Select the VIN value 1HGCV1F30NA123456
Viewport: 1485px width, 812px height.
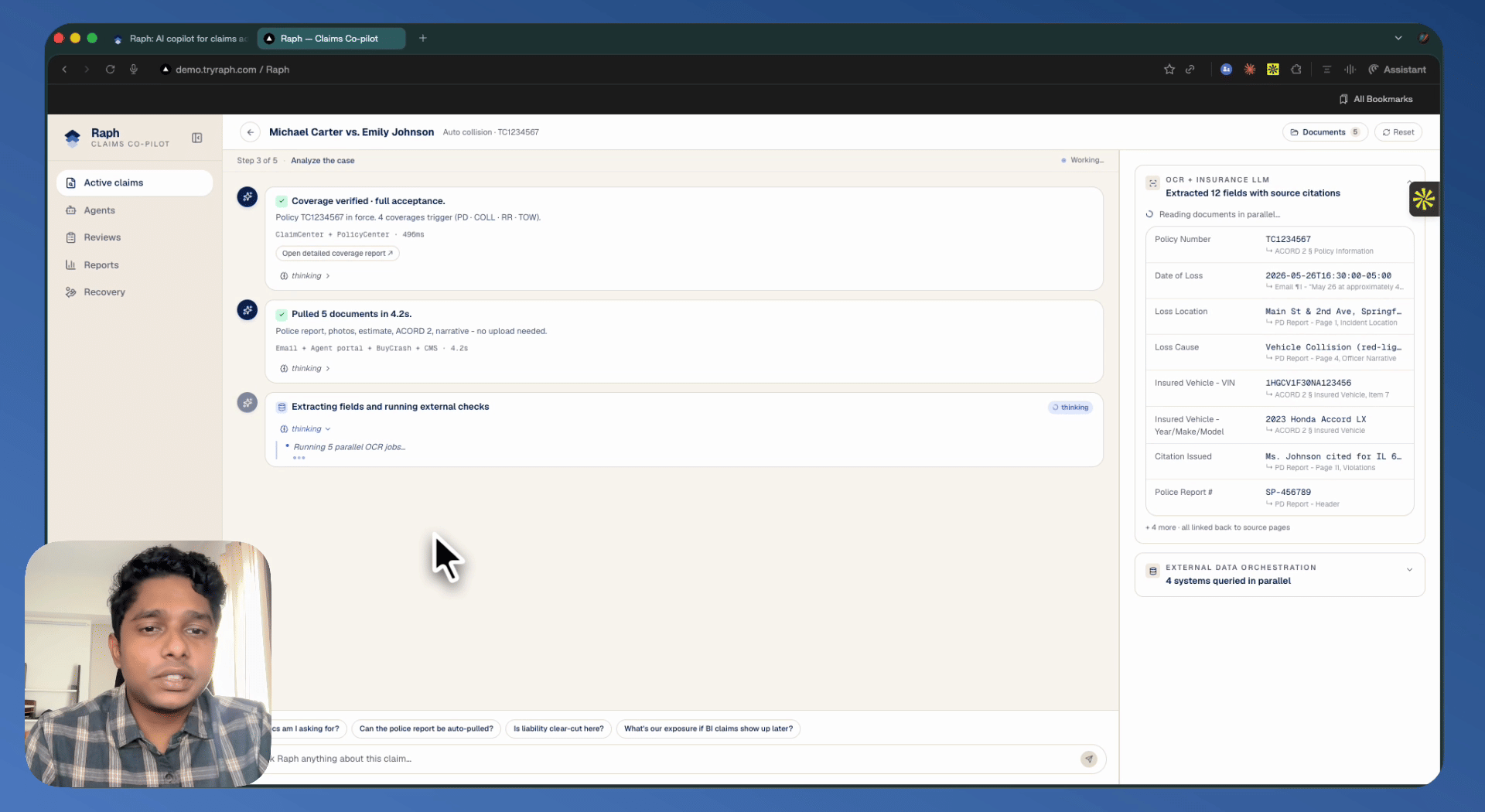[1308, 384]
